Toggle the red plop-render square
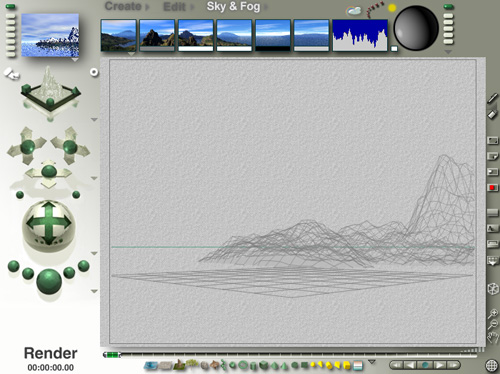Viewport: 500px width, 374px height. 492,188
